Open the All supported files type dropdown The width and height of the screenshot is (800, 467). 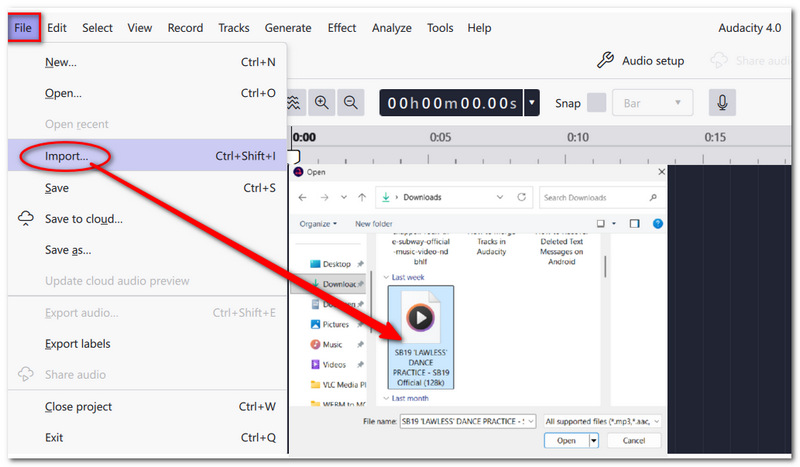coord(603,421)
